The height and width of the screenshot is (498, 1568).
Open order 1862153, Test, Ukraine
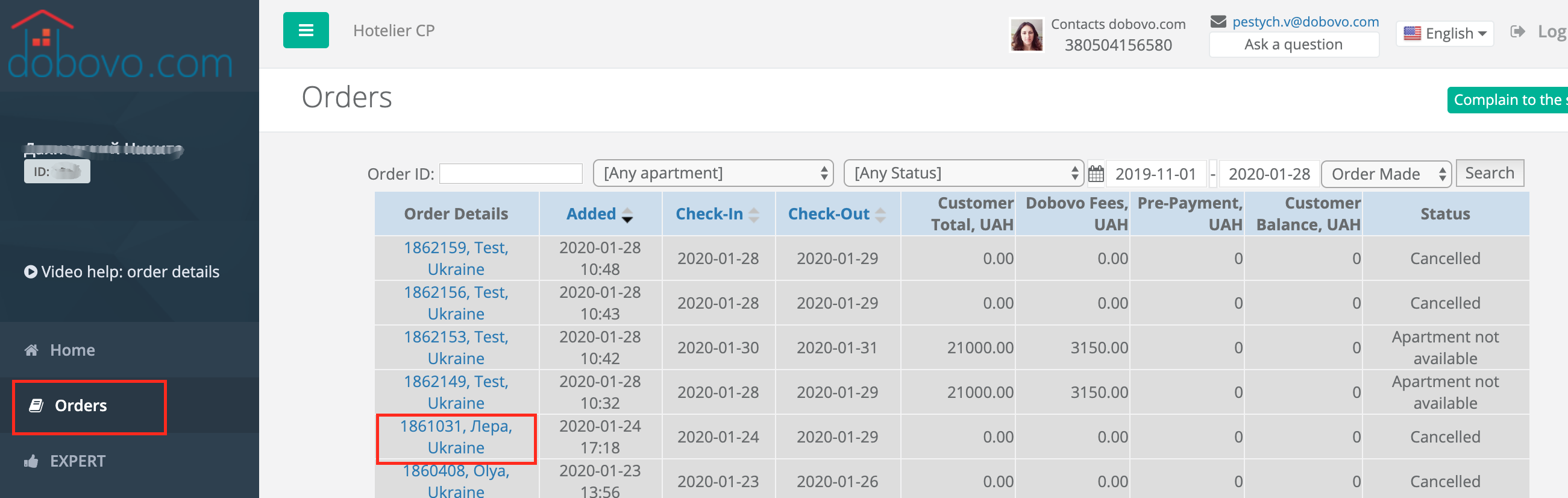click(x=456, y=348)
